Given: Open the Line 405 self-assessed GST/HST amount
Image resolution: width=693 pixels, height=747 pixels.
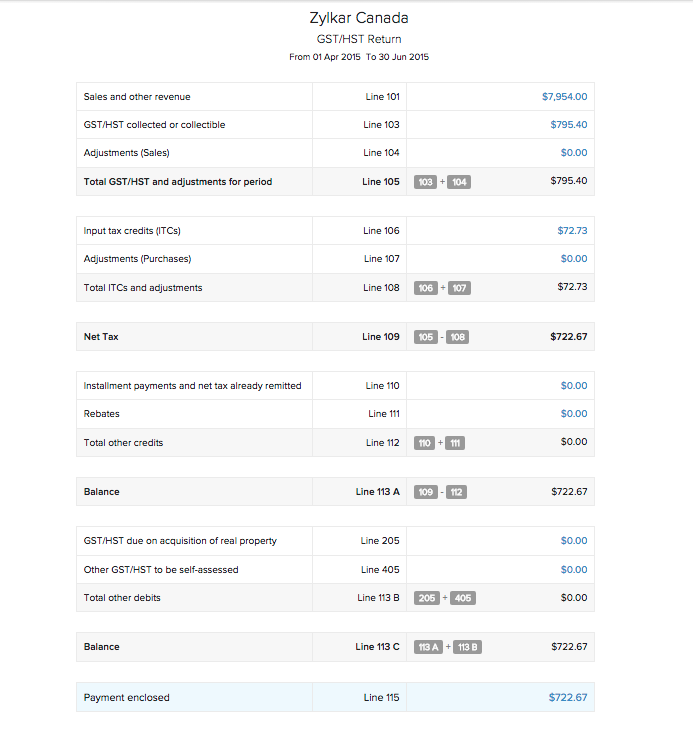Looking at the screenshot, I should tap(574, 570).
